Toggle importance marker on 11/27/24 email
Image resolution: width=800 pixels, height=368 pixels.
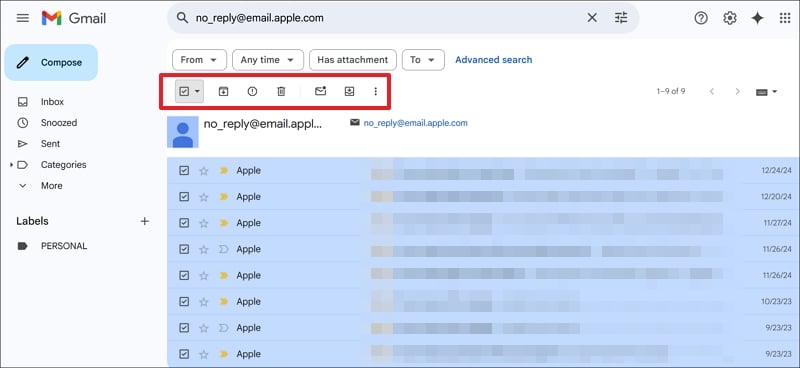pos(223,223)
